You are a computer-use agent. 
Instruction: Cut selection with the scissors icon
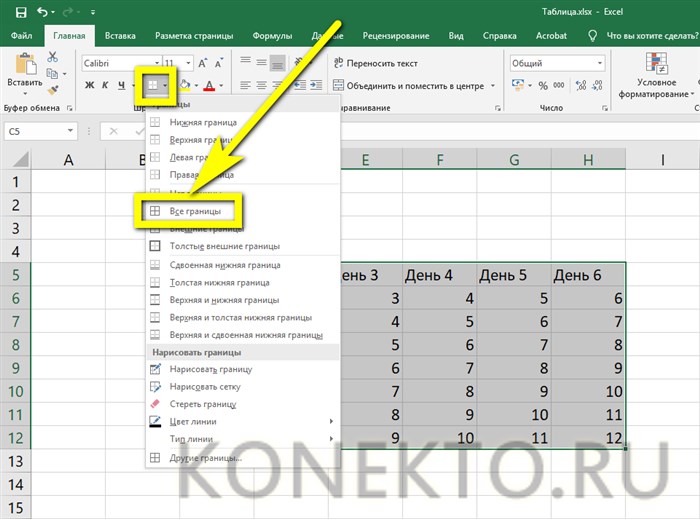[x=53, y=57]
